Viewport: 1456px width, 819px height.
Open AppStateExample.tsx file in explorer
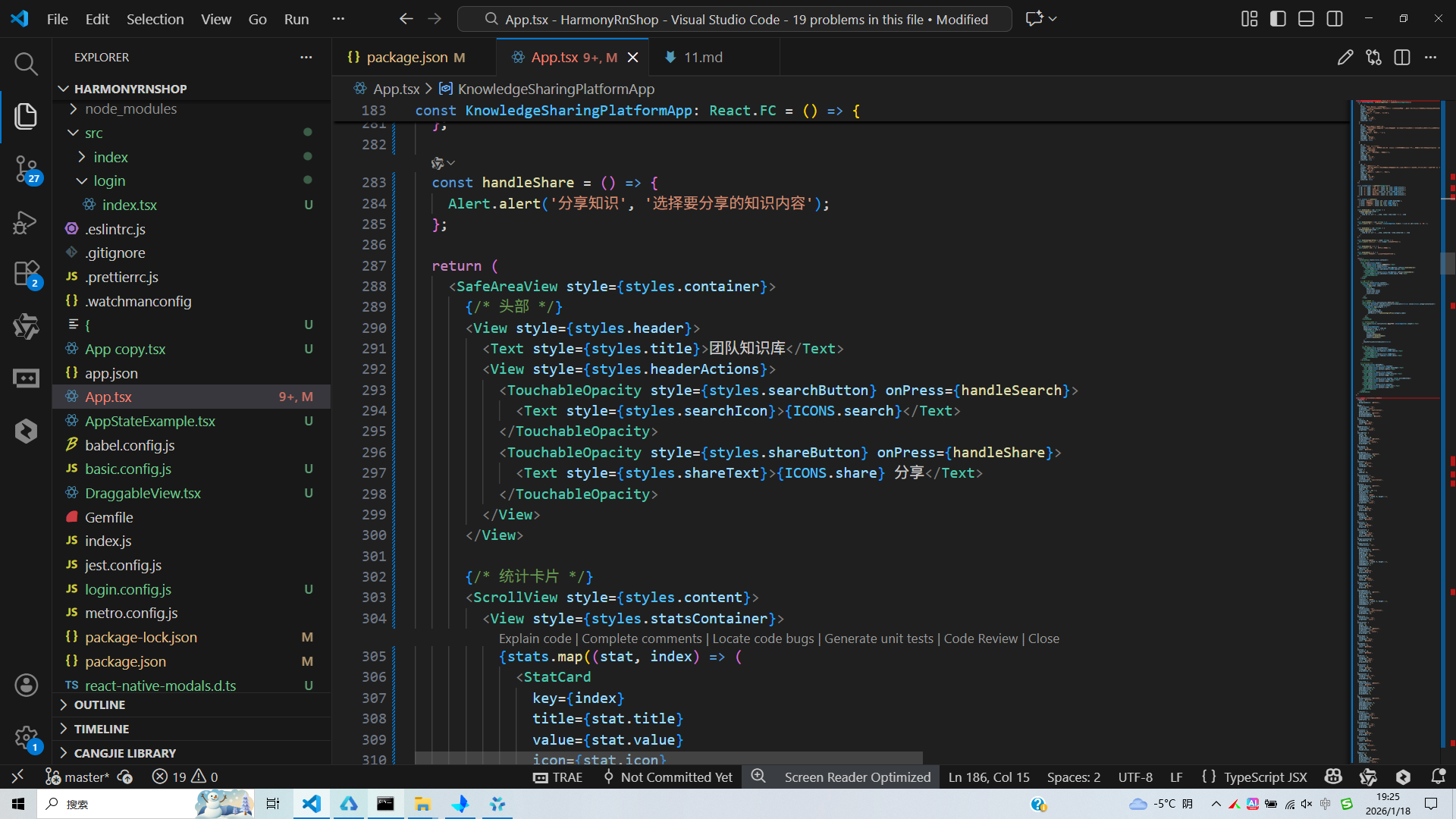[x=150, y=421]
